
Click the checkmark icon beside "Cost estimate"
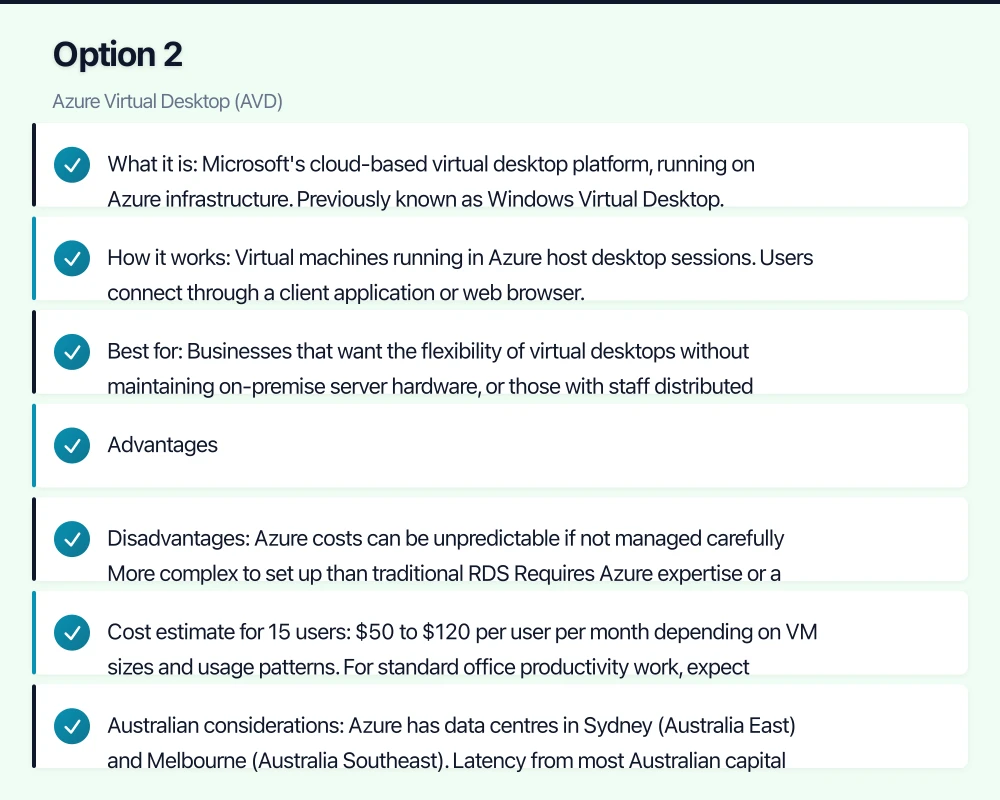pyautogui.click(x=72, y=633)
